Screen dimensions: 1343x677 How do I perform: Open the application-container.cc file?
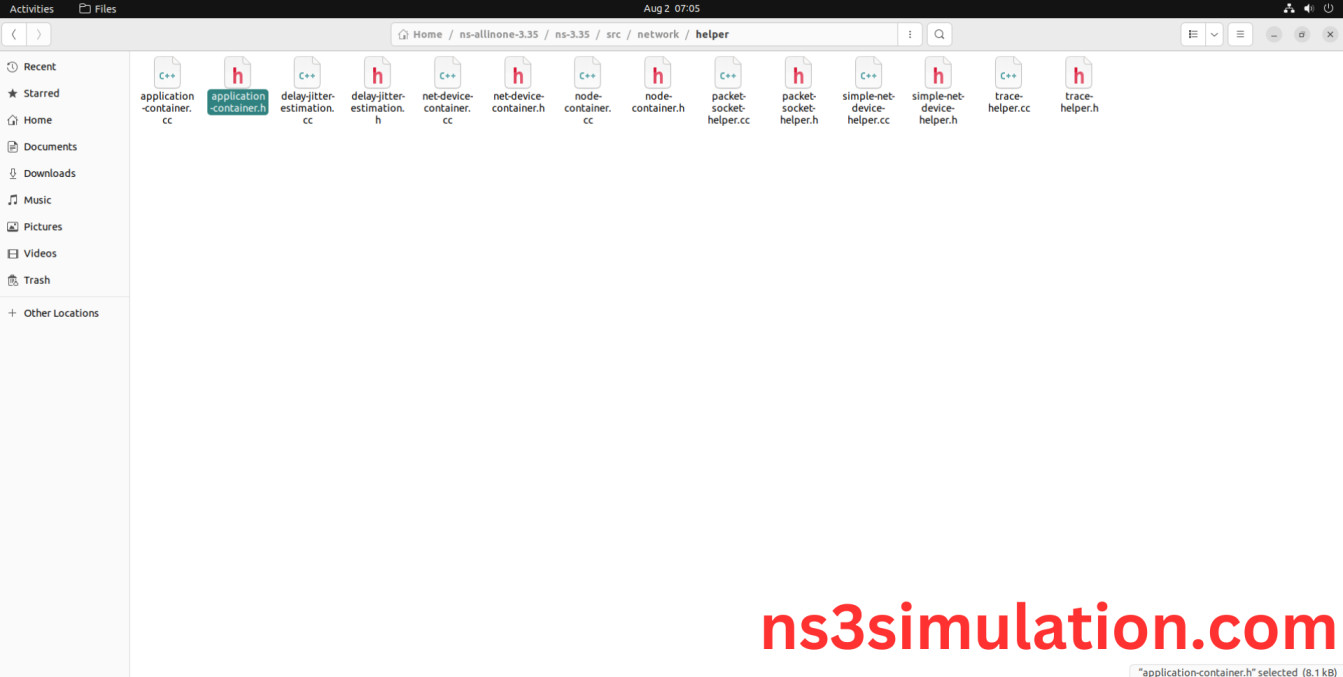click(x=167, y=74)
